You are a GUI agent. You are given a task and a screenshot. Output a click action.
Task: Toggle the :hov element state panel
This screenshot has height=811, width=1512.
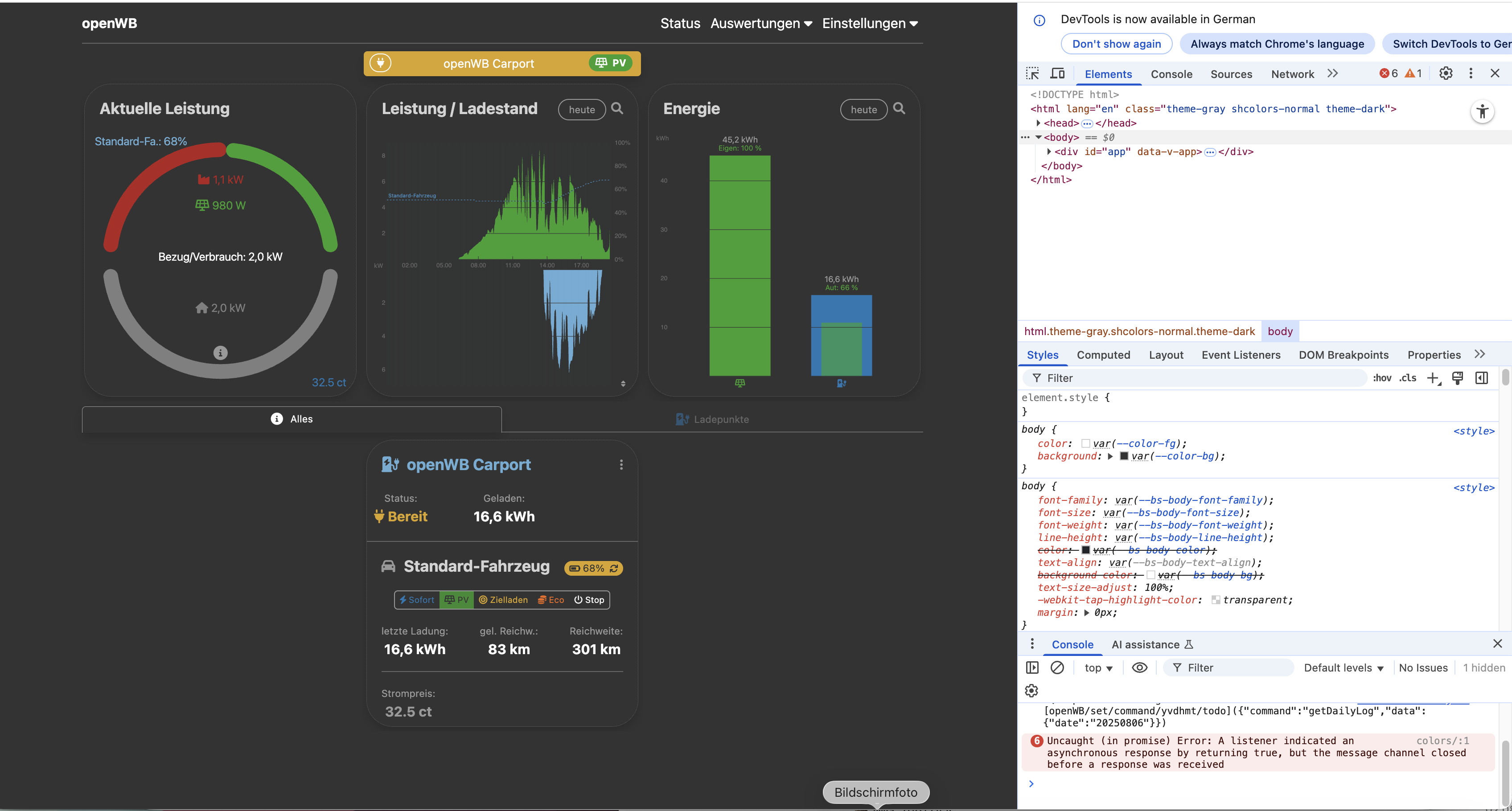(x=1382, y=378)
